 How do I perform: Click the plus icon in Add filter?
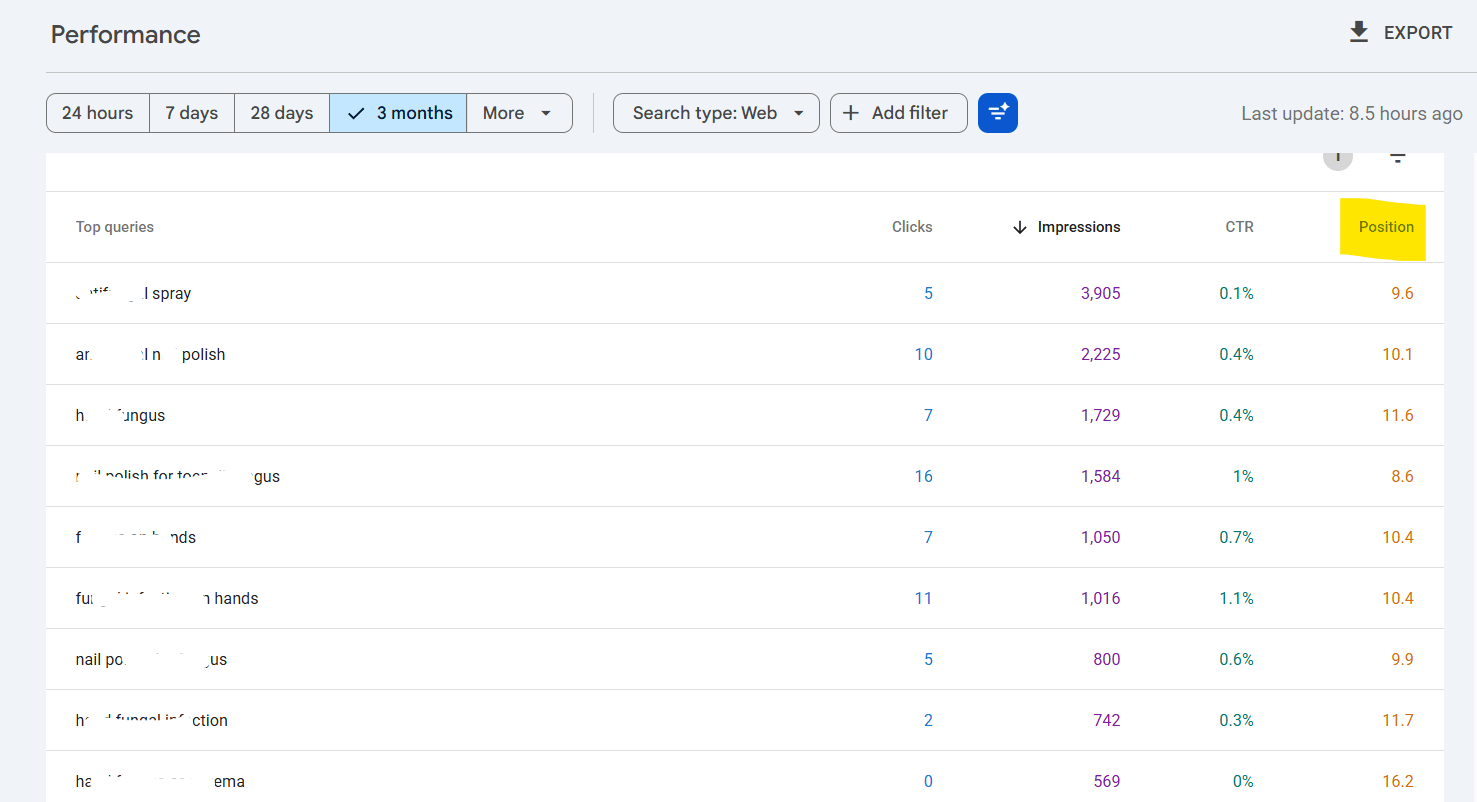(x=851, y=113)
